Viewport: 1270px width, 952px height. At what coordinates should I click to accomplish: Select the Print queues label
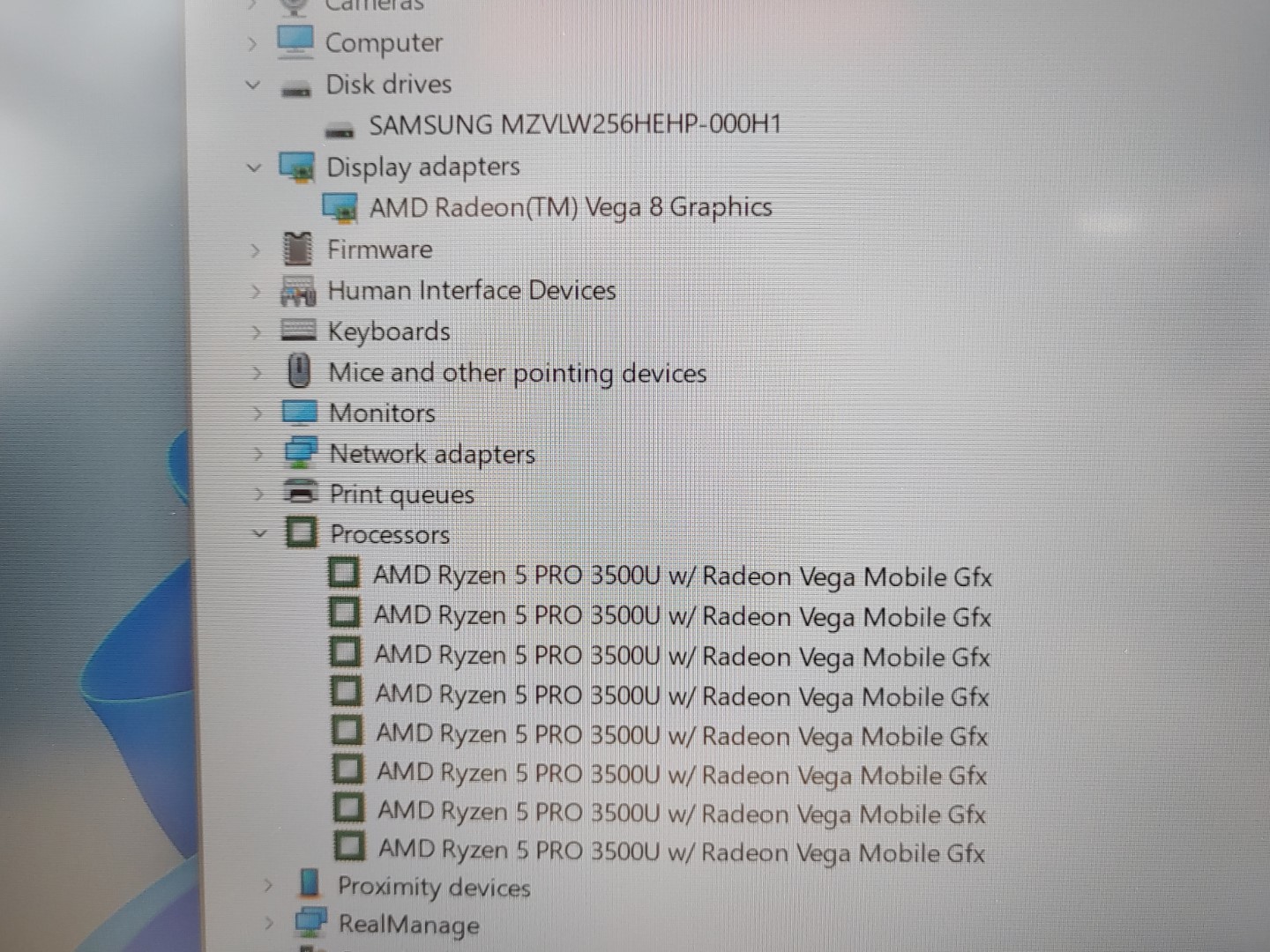402,495
